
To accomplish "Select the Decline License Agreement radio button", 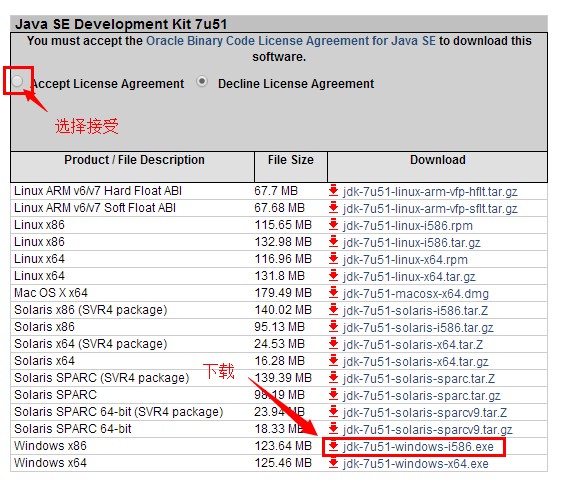I will tap(202, 82).
